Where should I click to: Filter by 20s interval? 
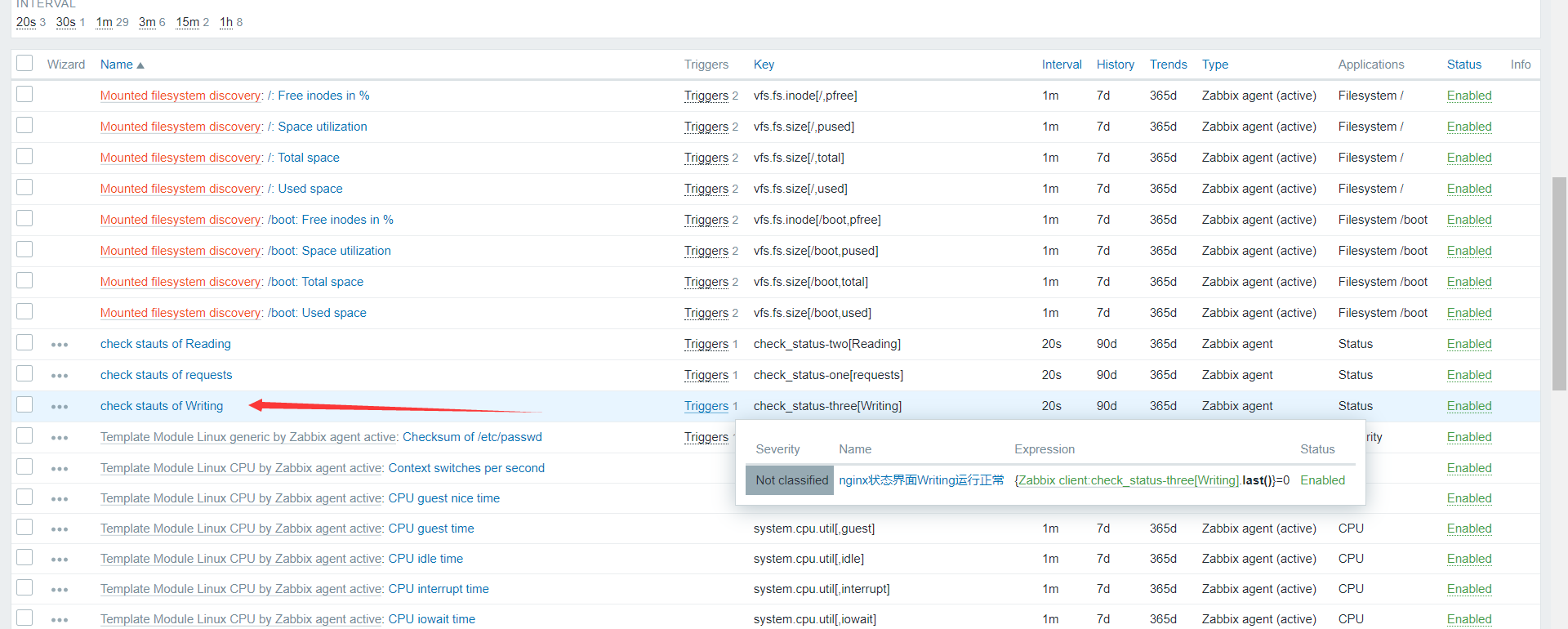tap(26, 22)
